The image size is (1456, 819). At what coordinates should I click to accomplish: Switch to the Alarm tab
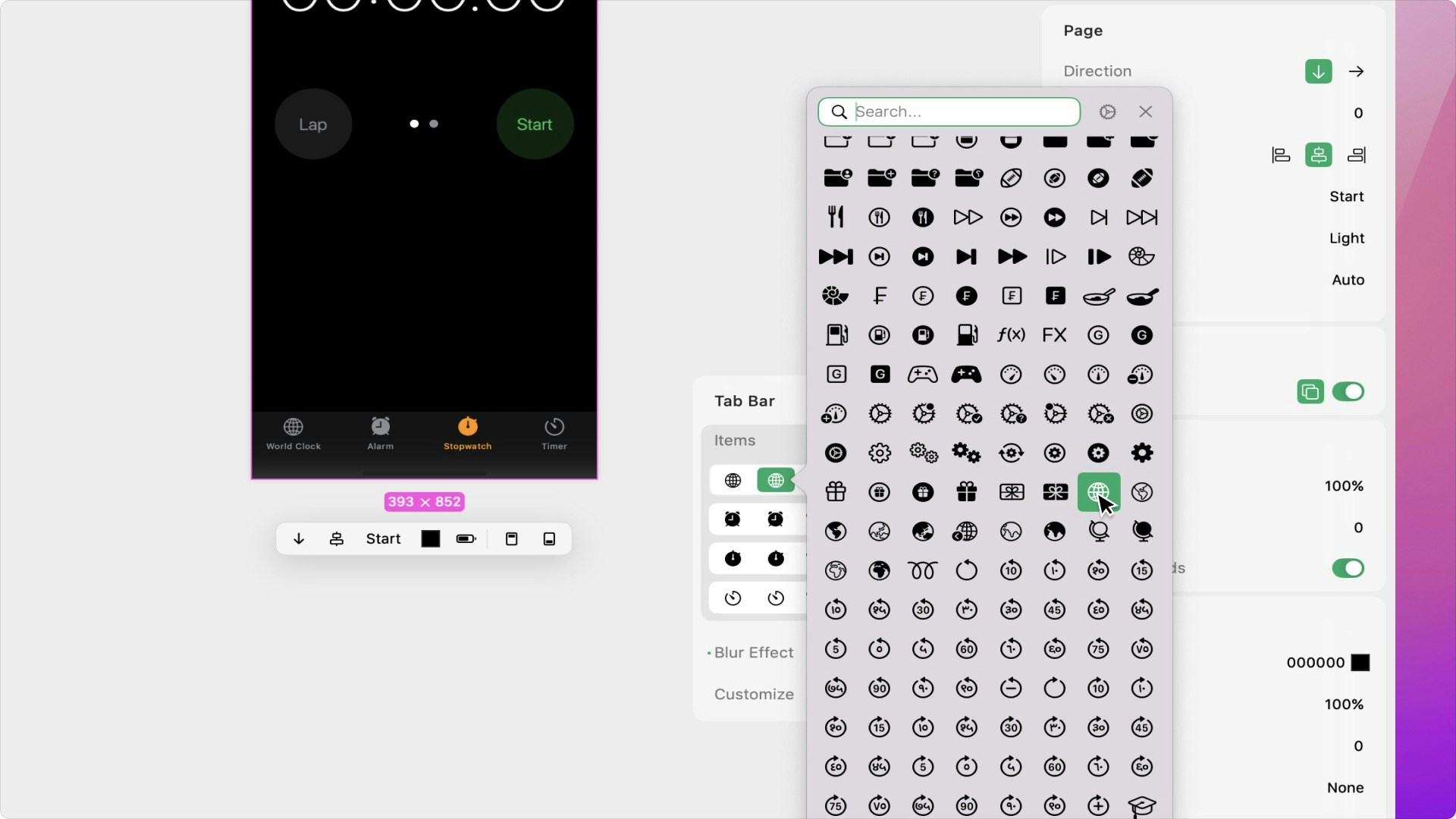(380, 434)
